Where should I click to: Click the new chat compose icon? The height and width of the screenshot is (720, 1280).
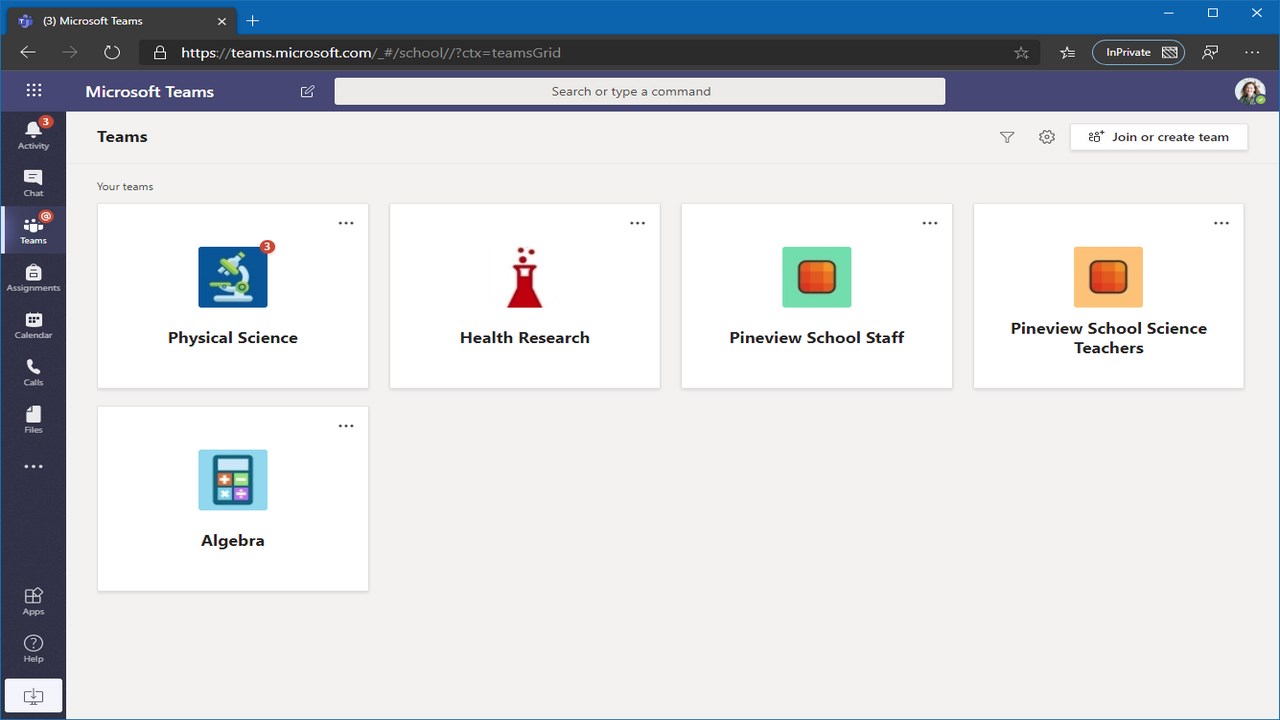tap(307, 91)
